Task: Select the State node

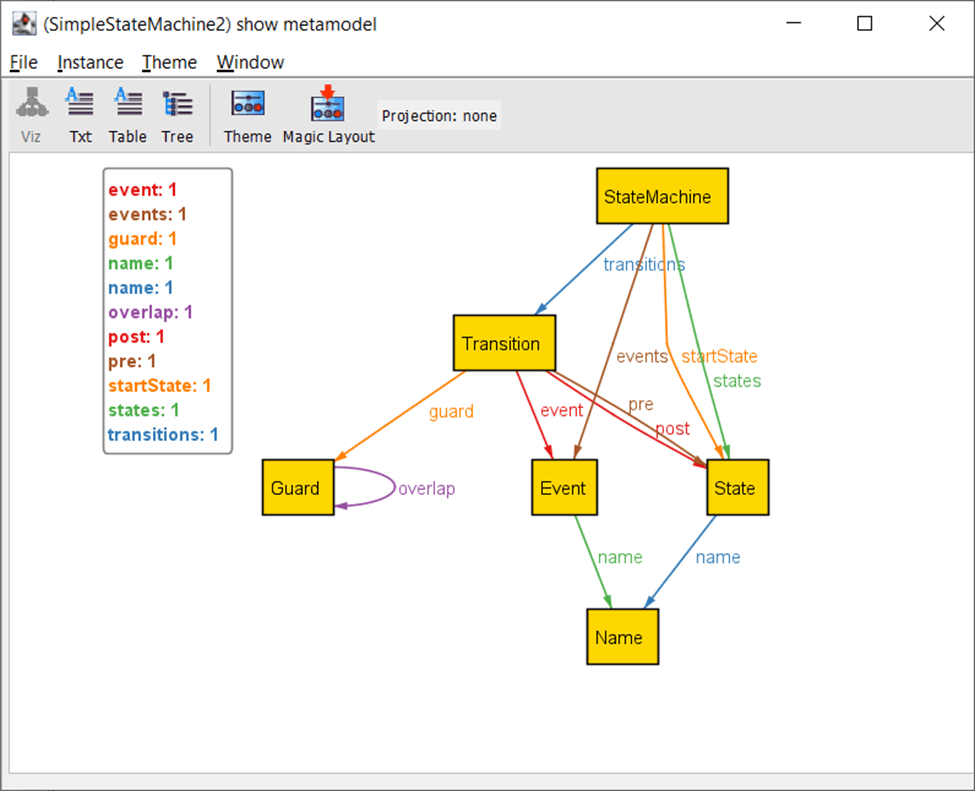Action: pyautogui.click(x=735, y=488)
